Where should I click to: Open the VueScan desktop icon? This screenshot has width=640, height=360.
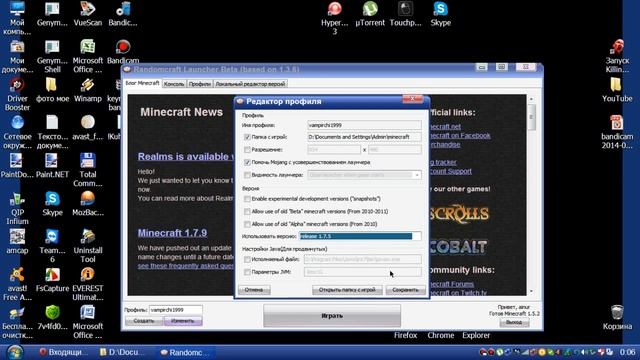87,13
